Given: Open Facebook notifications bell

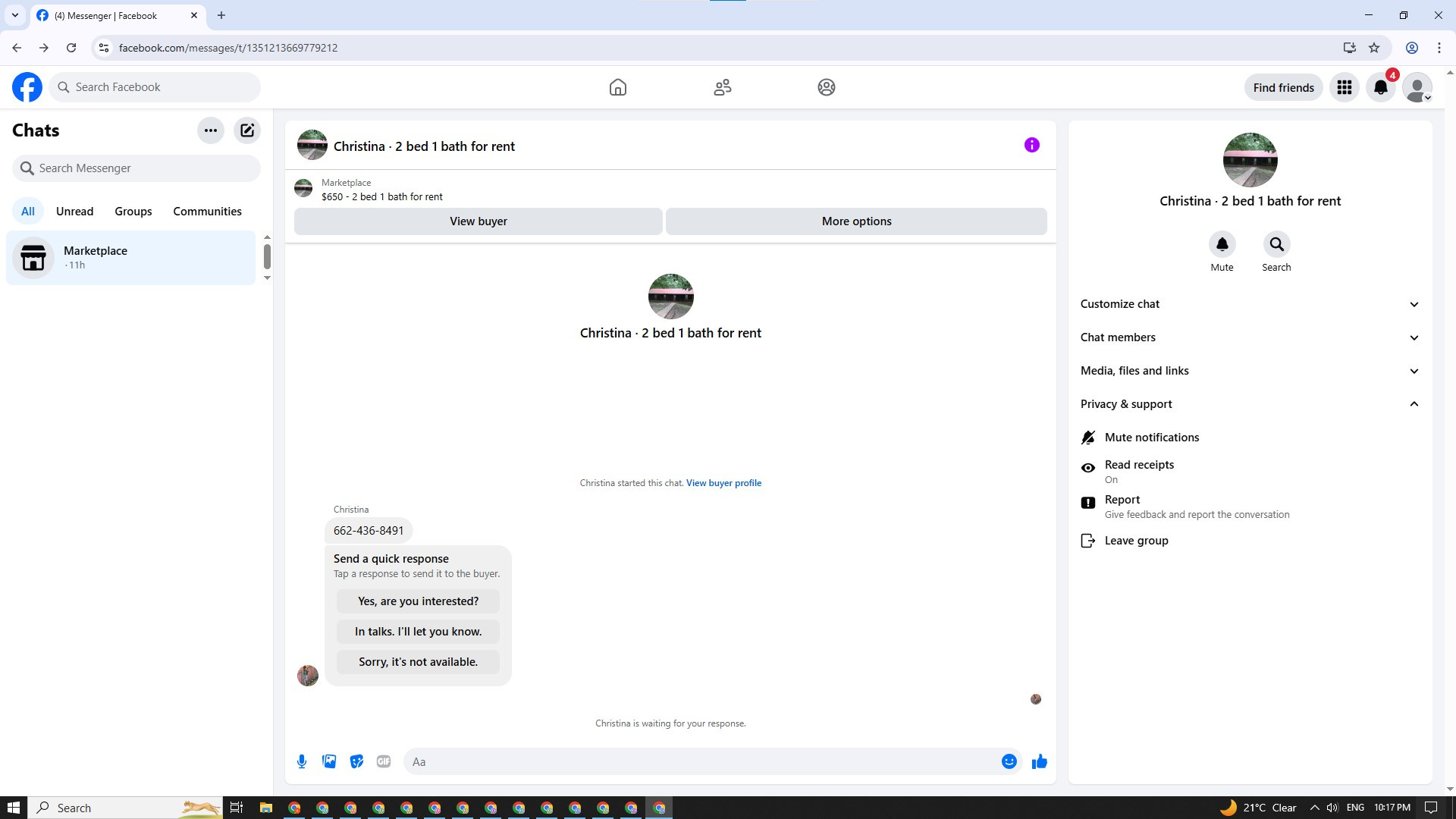Looking at the screenshot, I should 1380,87.
